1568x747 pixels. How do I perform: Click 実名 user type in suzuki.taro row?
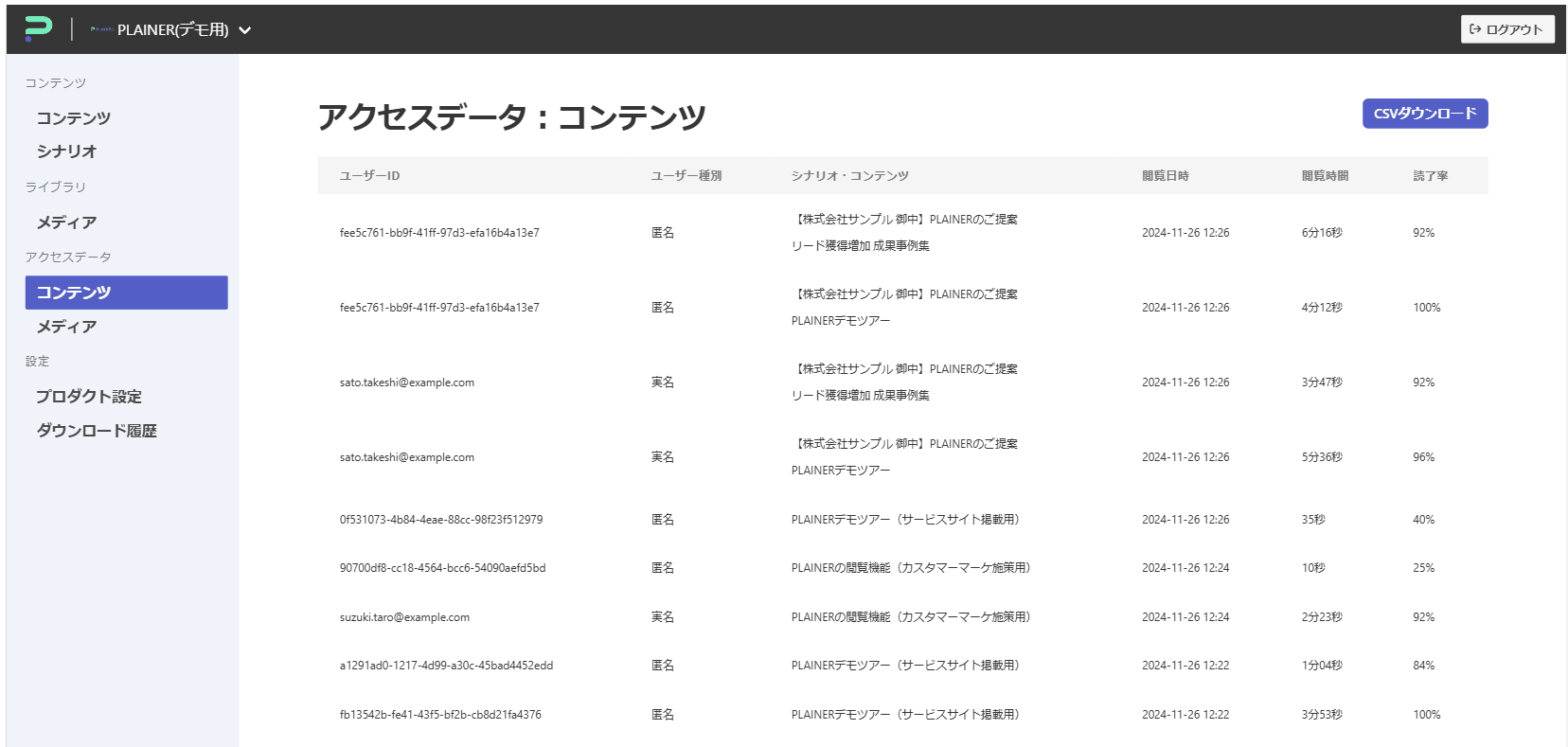[x=663, y=617]
